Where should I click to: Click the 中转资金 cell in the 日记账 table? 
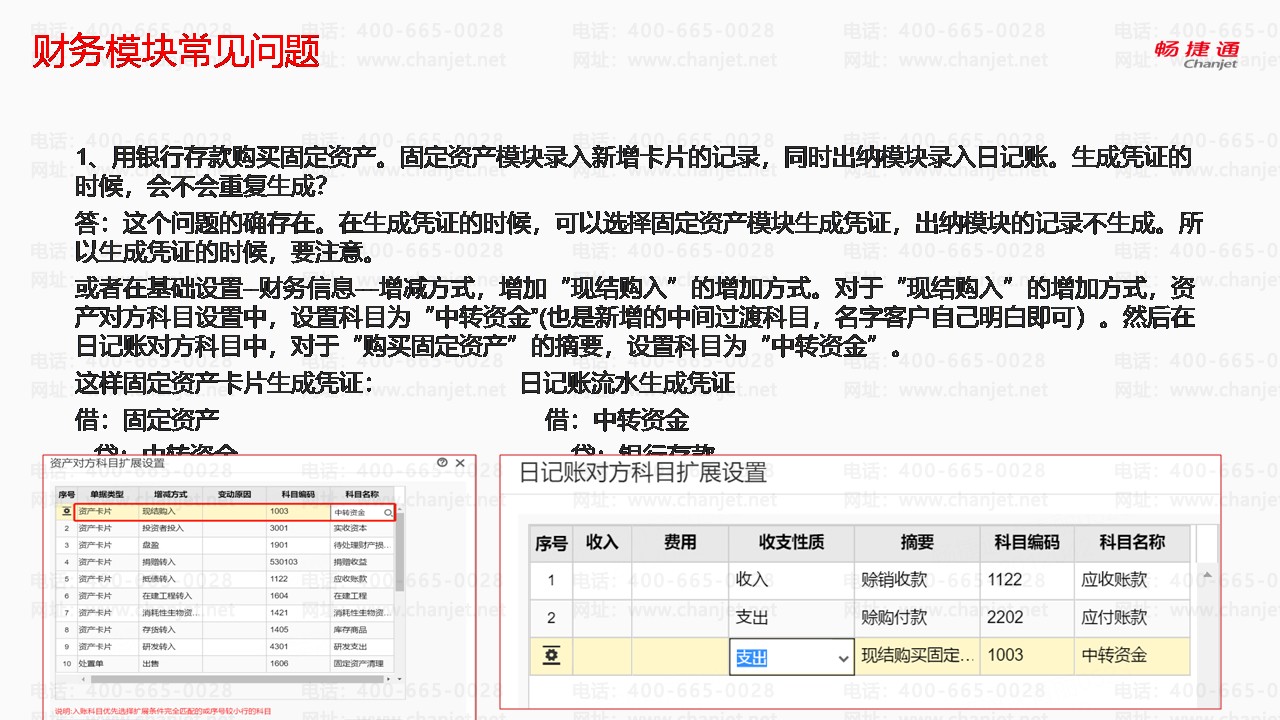pos(1131,656)
